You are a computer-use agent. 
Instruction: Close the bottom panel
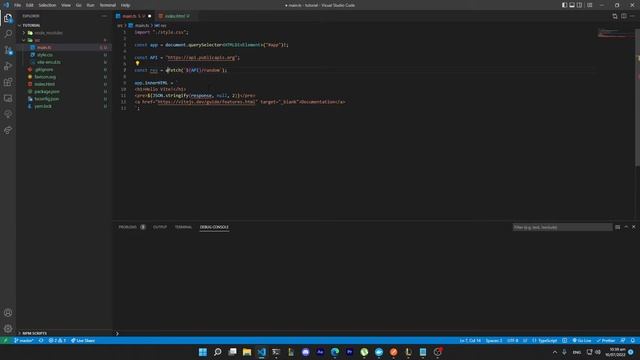point(633,227)
